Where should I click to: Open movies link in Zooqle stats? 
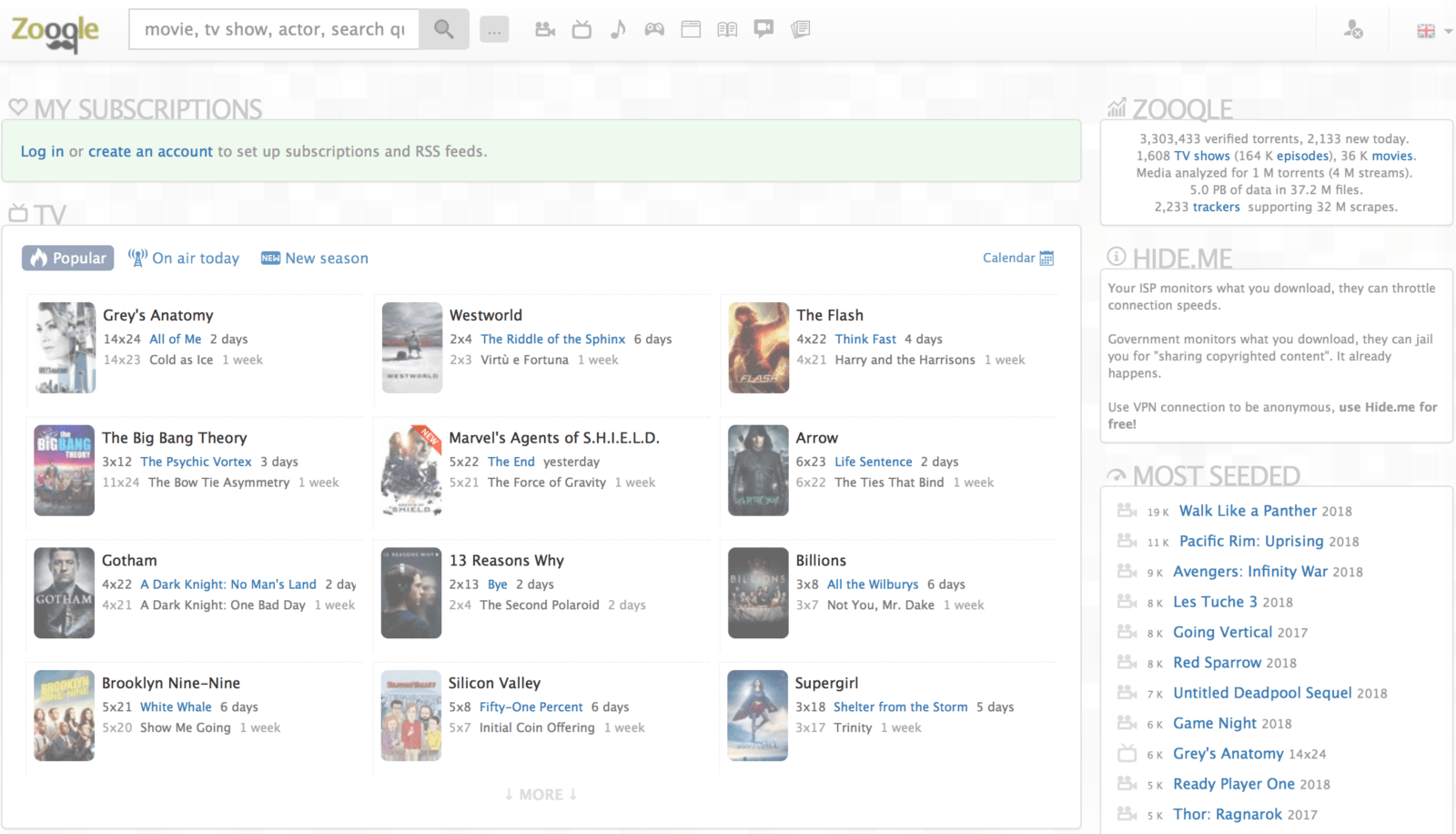pos(1392,156)
